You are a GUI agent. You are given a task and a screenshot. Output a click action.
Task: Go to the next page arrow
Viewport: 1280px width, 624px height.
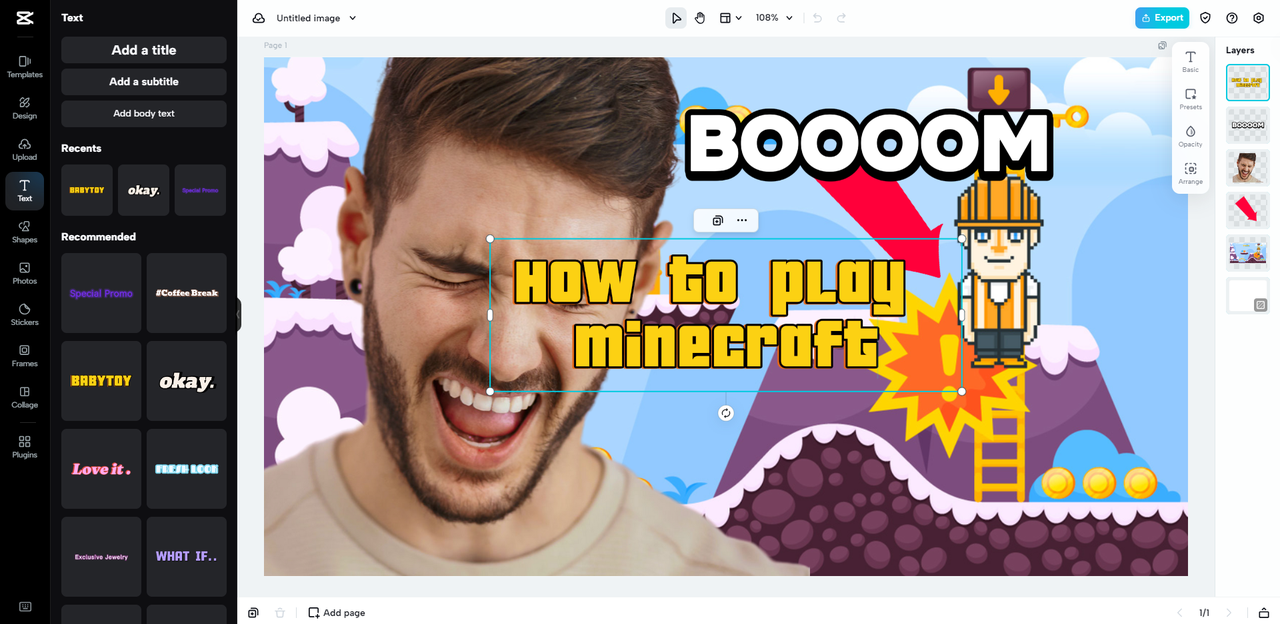(x=1229, y=612)
